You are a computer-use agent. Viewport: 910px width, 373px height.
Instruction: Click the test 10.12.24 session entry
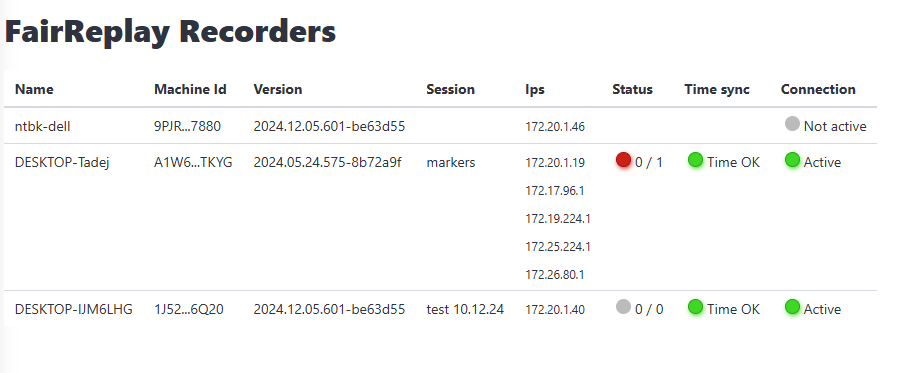pyautogui.click(x=465, y=309)
